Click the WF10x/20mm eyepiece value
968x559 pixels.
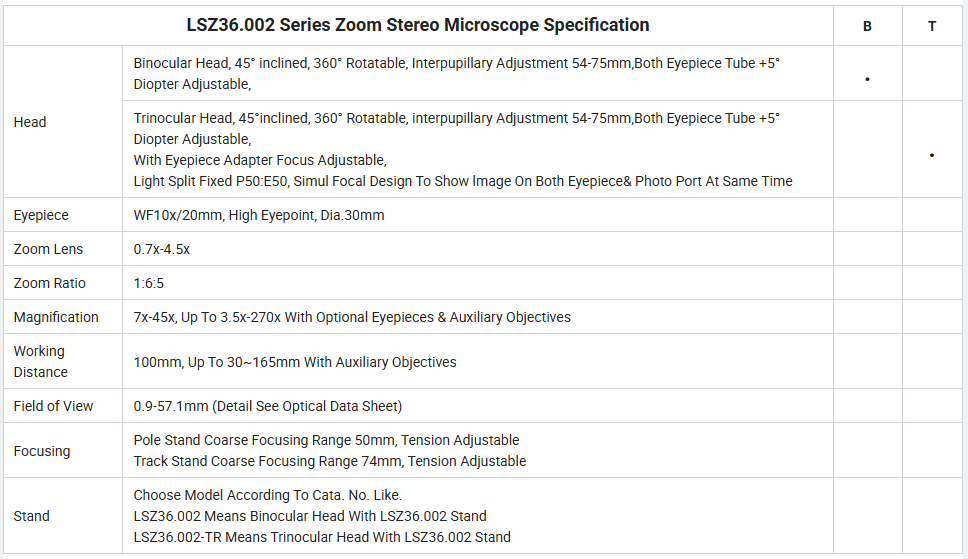259,215
